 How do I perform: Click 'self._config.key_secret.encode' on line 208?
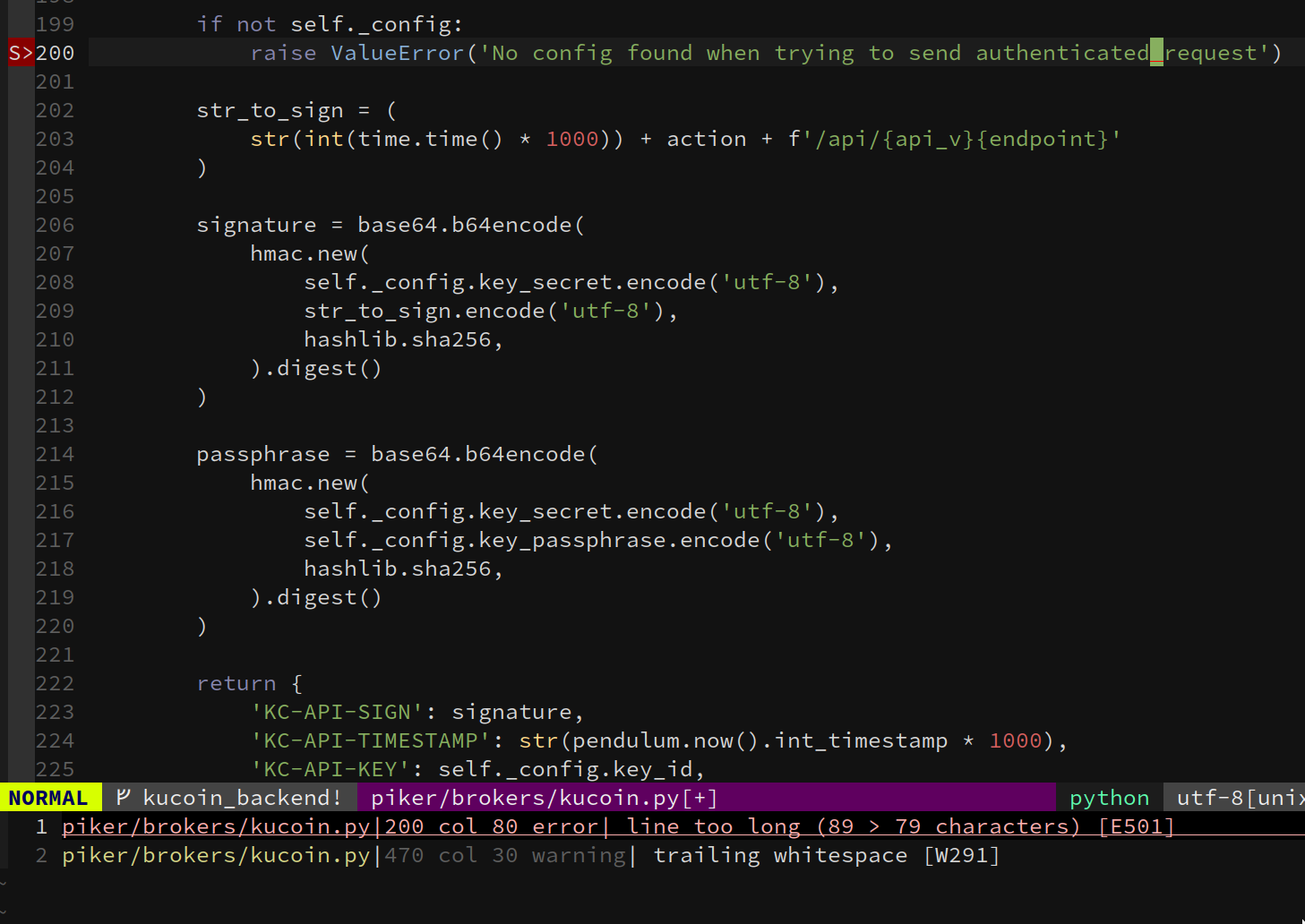(x=505, y=282)
